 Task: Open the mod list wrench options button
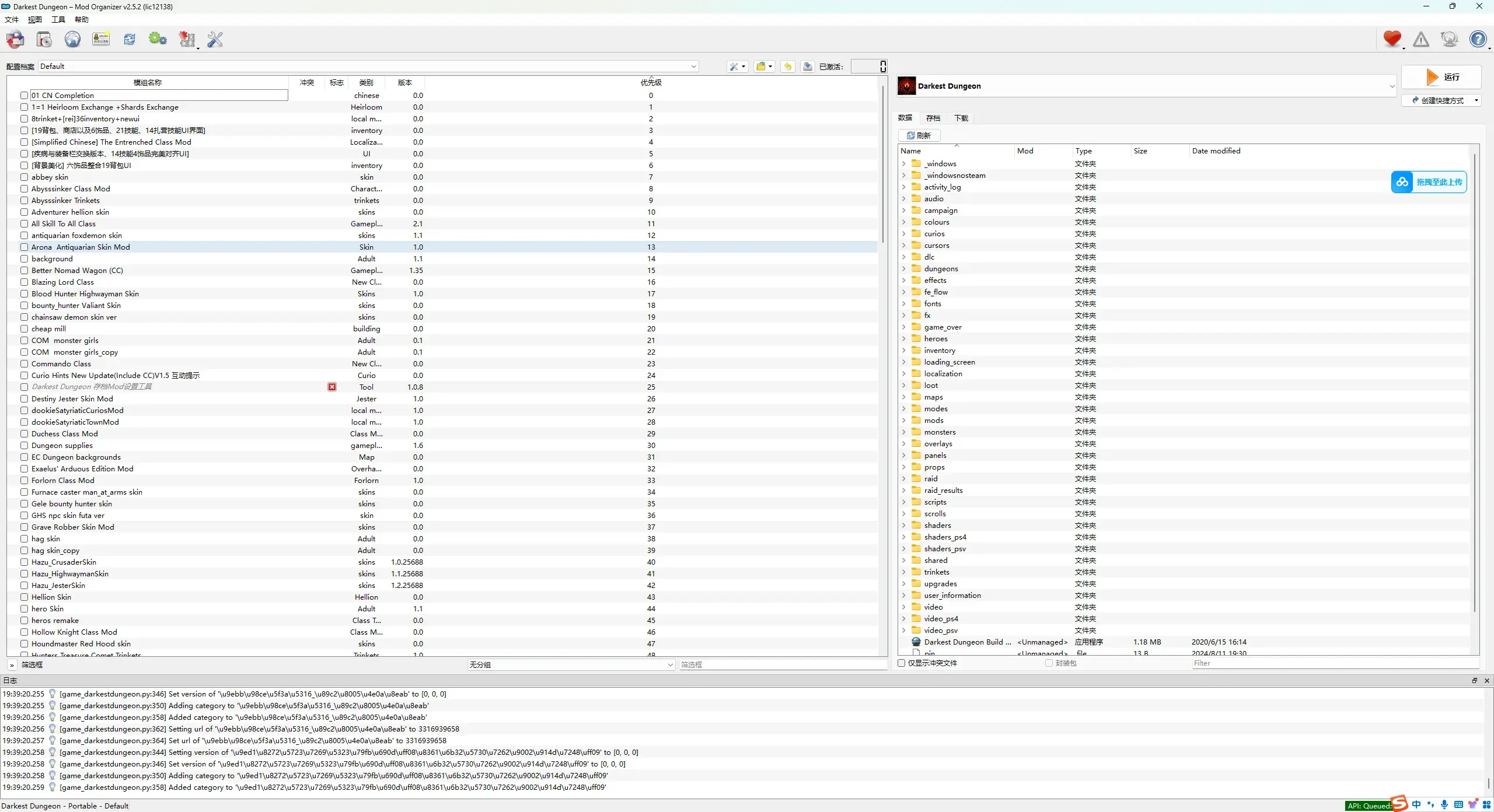pyautogui.click(x=737, y=66)
